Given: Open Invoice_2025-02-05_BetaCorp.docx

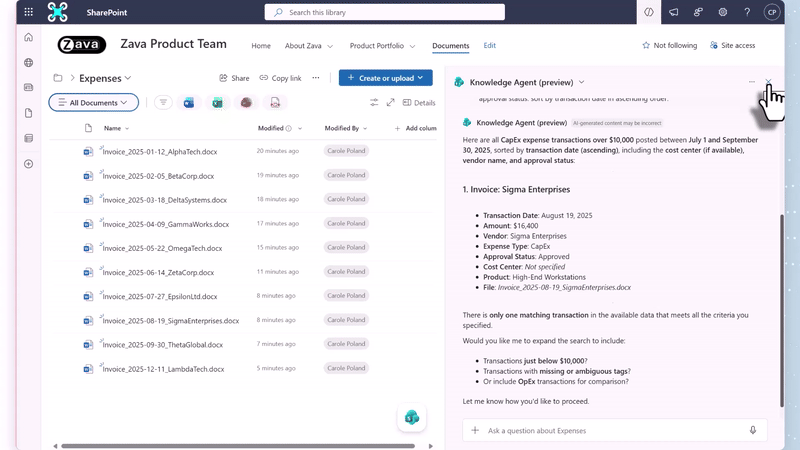Looking at the screenshot, I should click(158, 176).
